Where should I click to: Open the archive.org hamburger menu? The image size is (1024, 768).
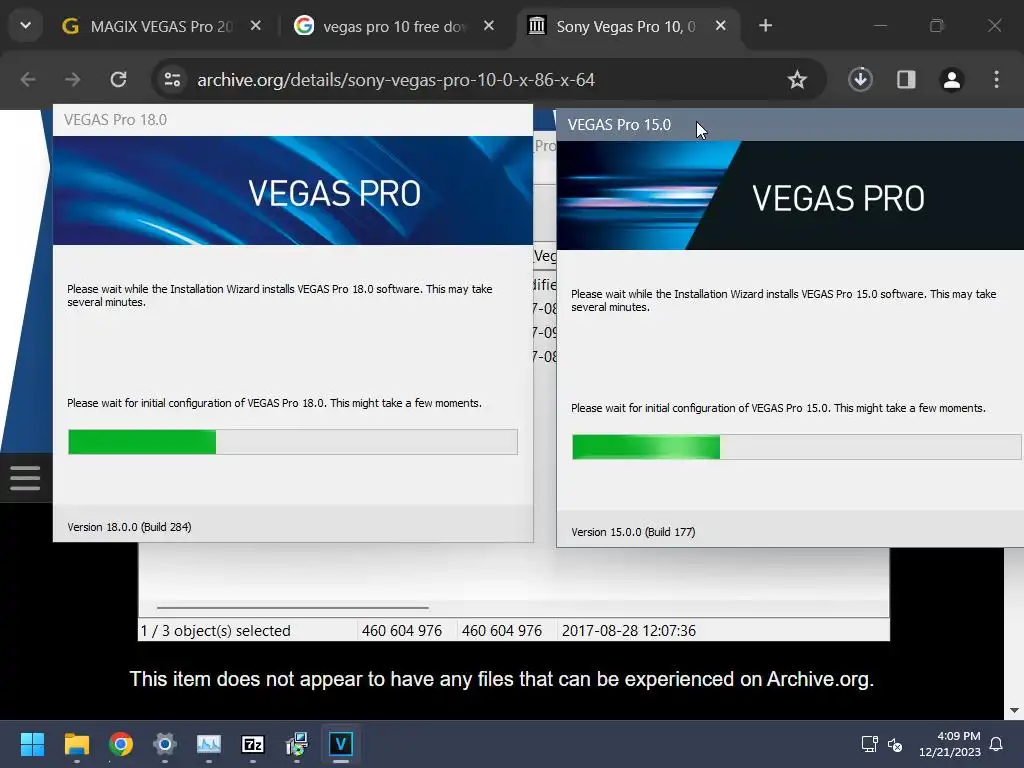[25, 478]
